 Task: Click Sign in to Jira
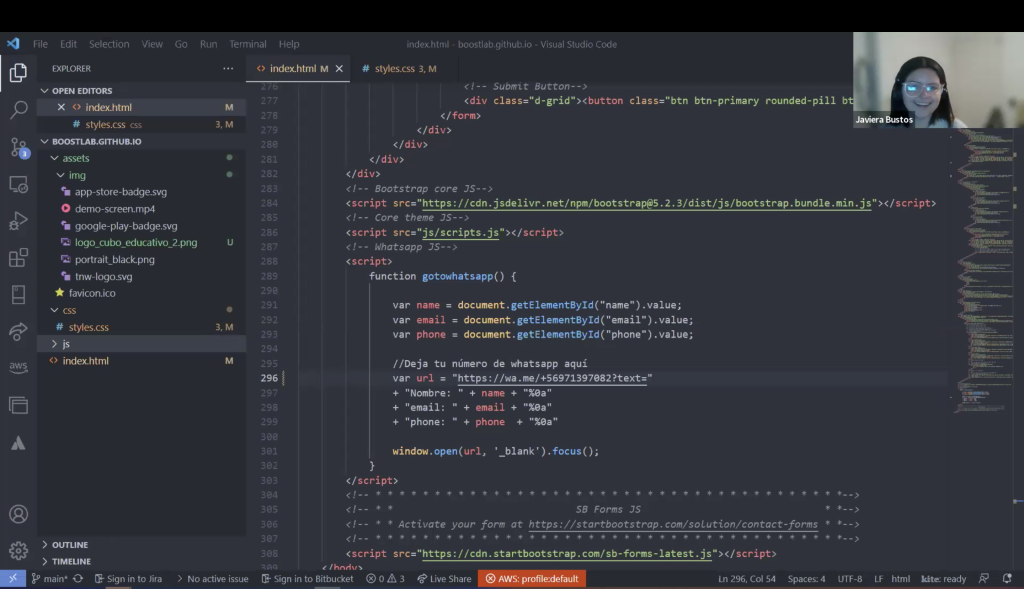[129, 579]
